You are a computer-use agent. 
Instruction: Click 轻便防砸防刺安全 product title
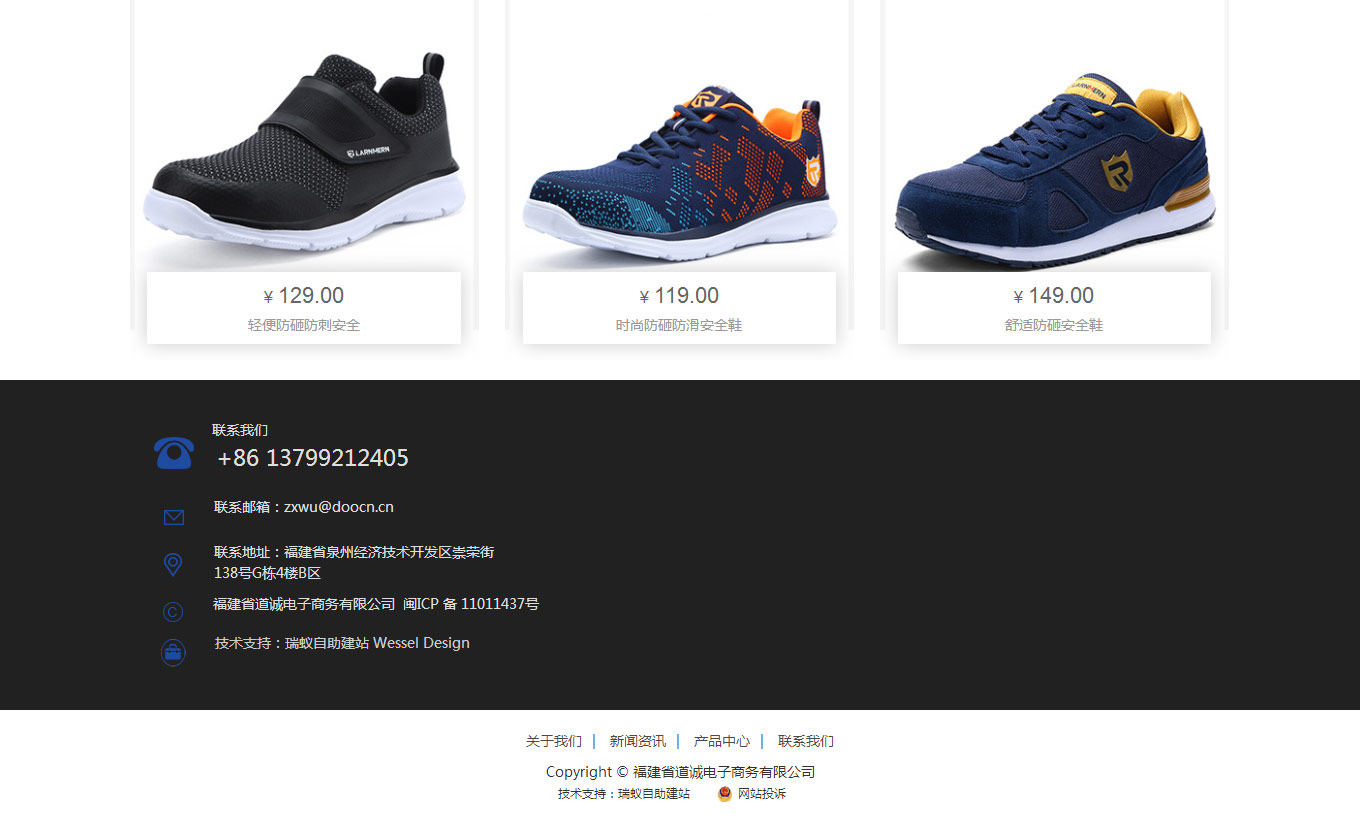point(304,325)
